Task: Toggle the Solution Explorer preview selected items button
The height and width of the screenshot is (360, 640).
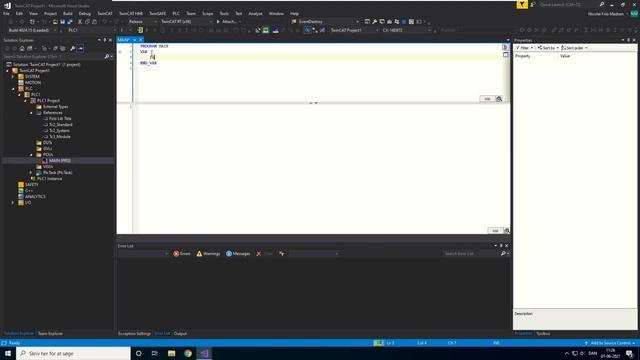Action: tap(80, 48)
